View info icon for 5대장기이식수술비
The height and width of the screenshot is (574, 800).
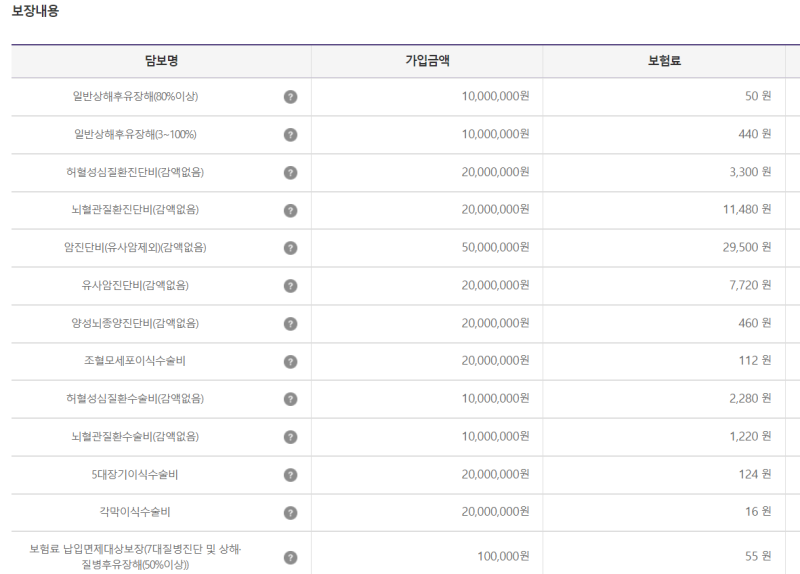coord(290,475)
